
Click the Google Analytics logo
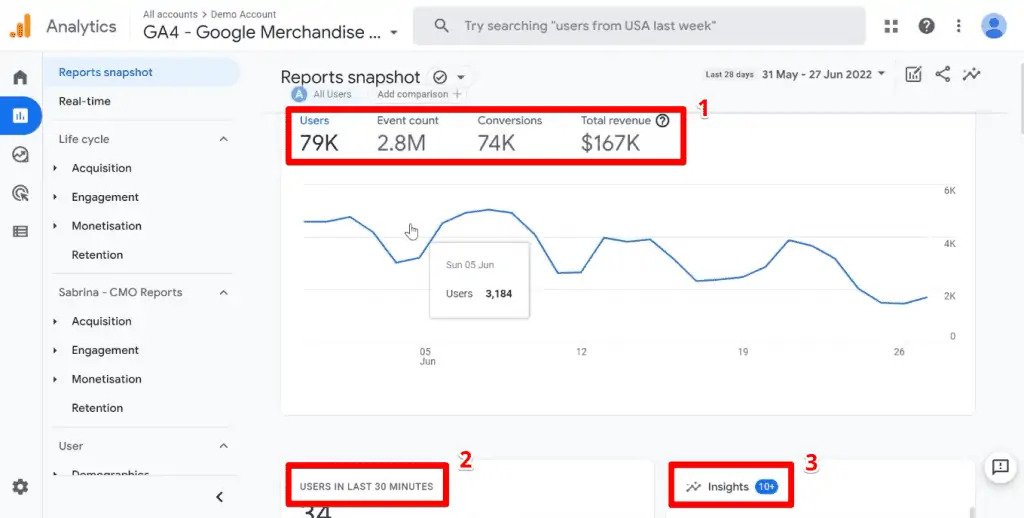(20, 26)
